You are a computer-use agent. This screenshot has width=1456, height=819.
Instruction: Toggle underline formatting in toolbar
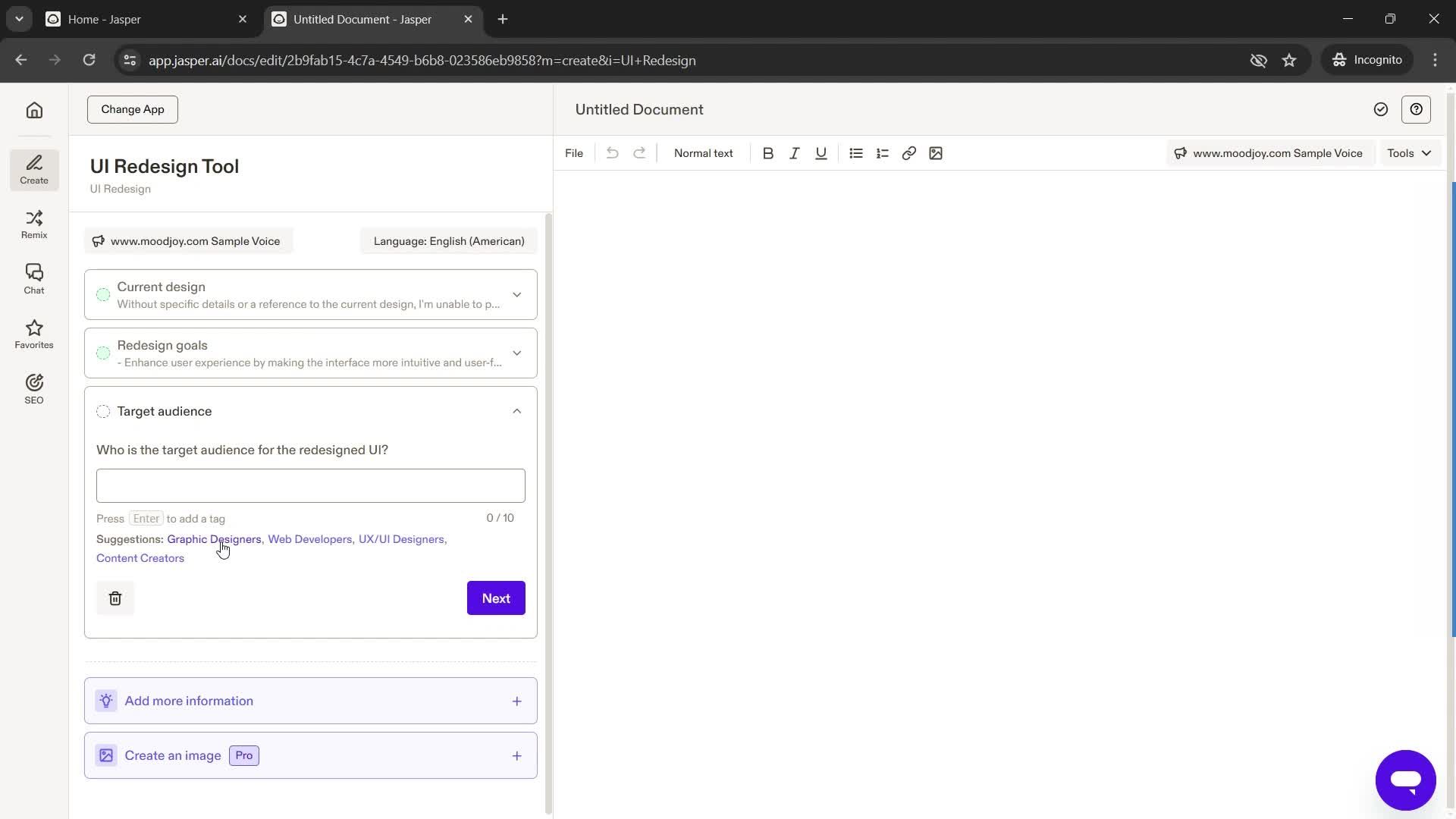click(822, 153)
